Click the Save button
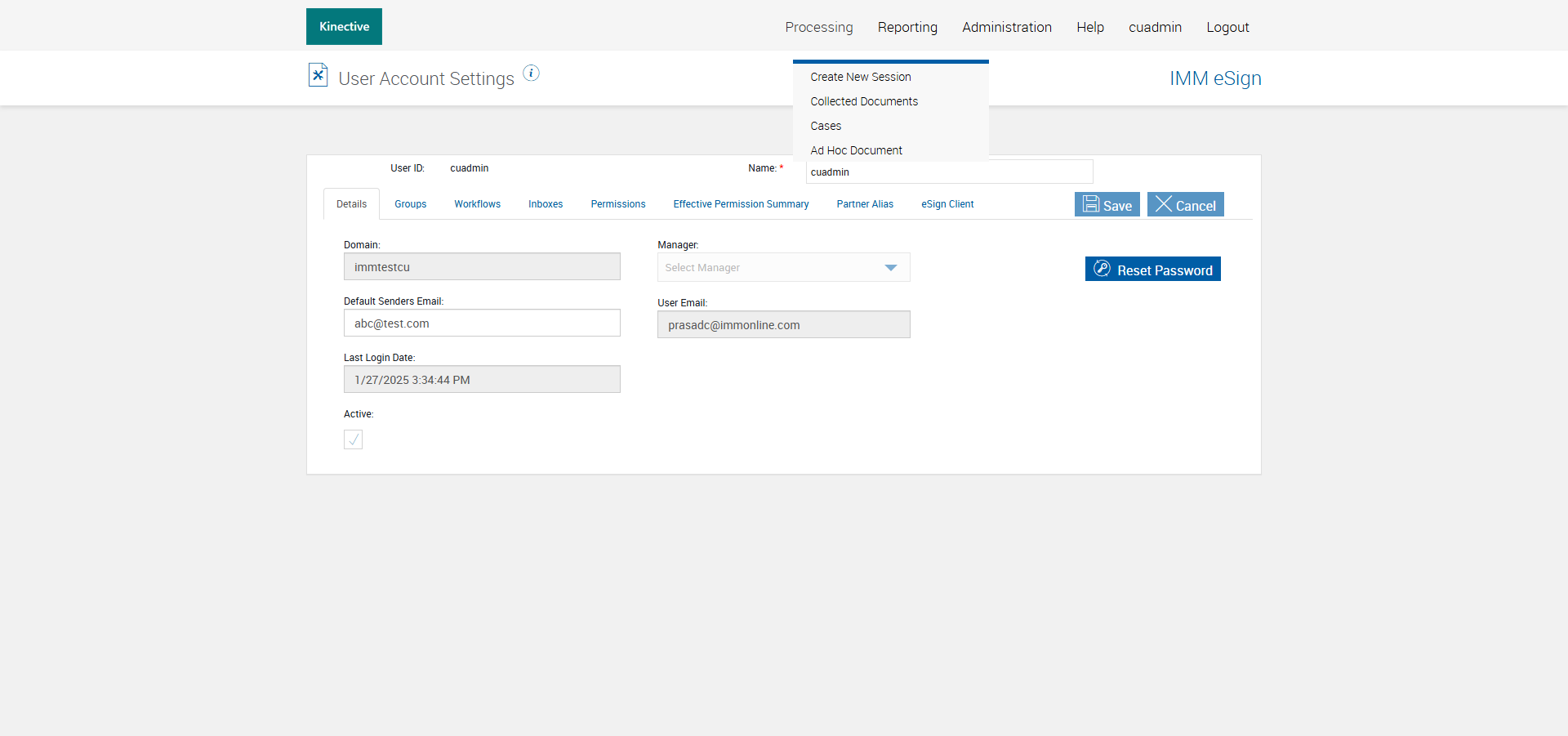The height and width of the screenshot is (736, 1568). click(1107, 205)
